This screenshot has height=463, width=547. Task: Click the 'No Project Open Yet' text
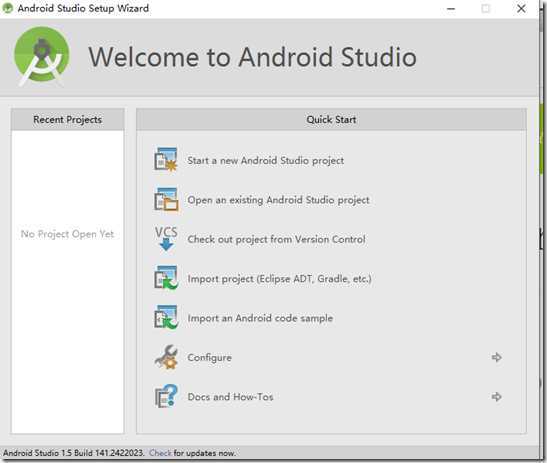tap(67, 234)
